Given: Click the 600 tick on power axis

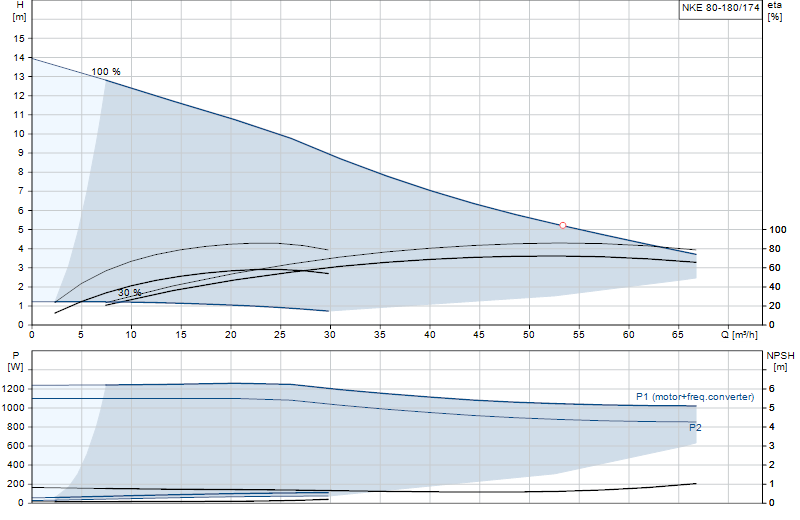Looking at the screenshot, I should pyautogui.click(x=15, y=446).
